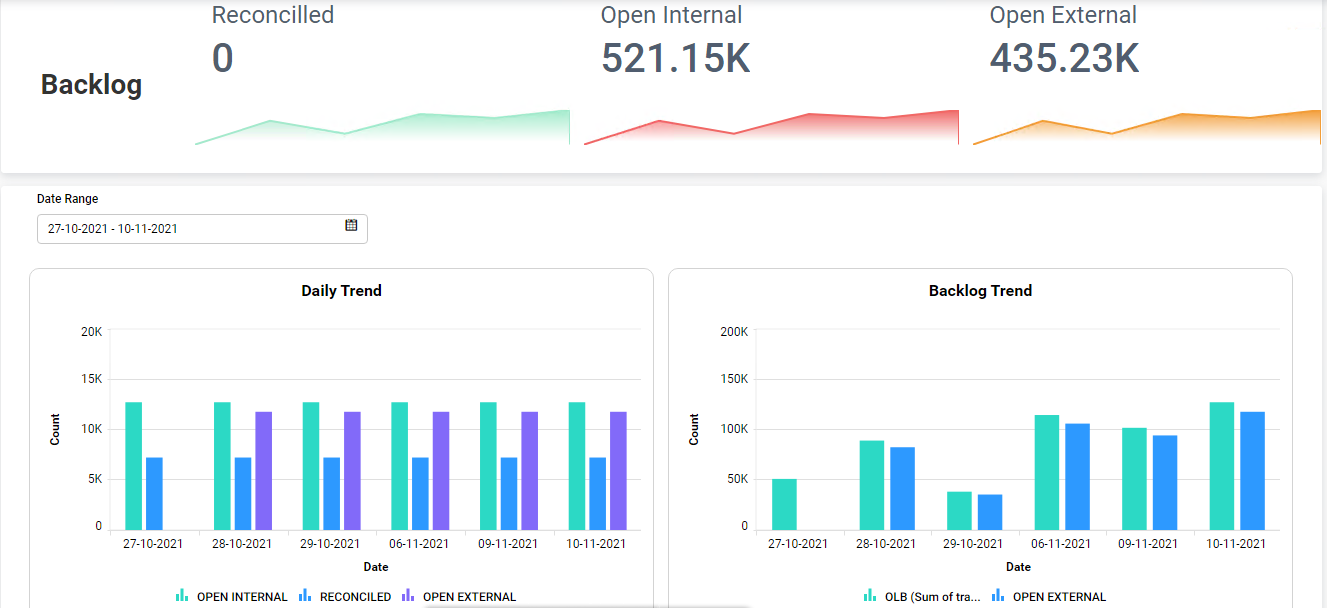Screen dimensions: 1327x608
Task: Toggle OPEN INTERNAL series label in Daily Trend legend
Action: point(241,597)
